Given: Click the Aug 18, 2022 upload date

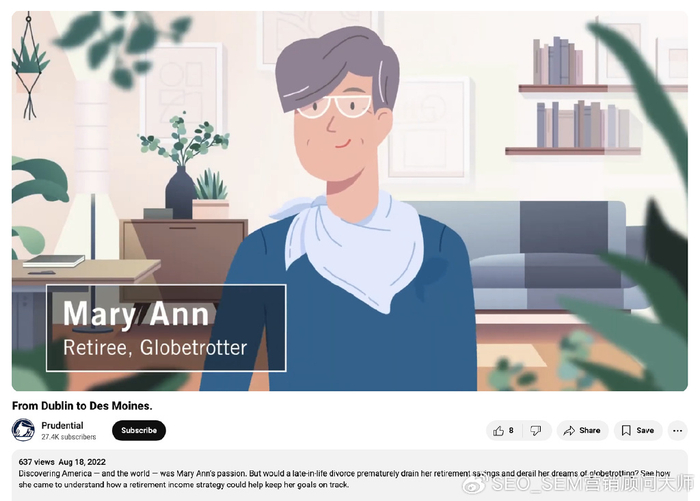Looking at the screenshot, I should coord(82,462).
